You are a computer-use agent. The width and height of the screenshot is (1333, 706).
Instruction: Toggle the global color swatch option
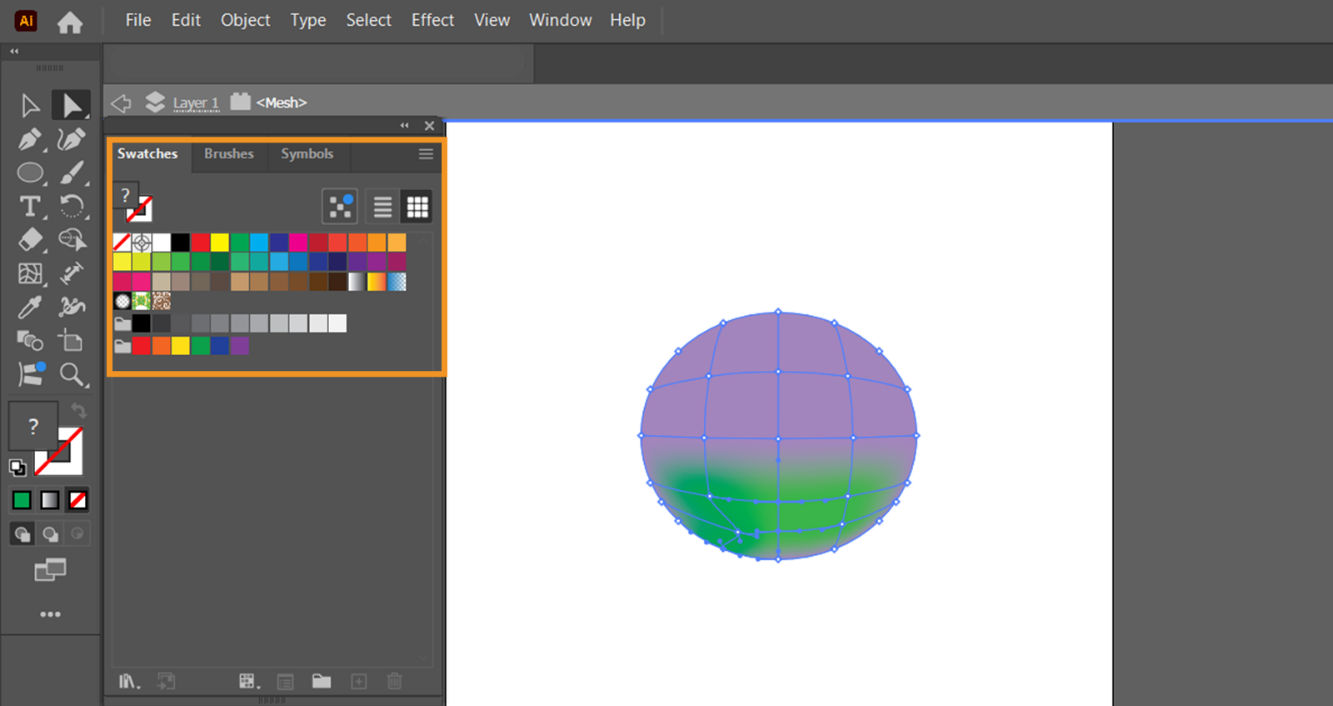click(x=340, y=207)
